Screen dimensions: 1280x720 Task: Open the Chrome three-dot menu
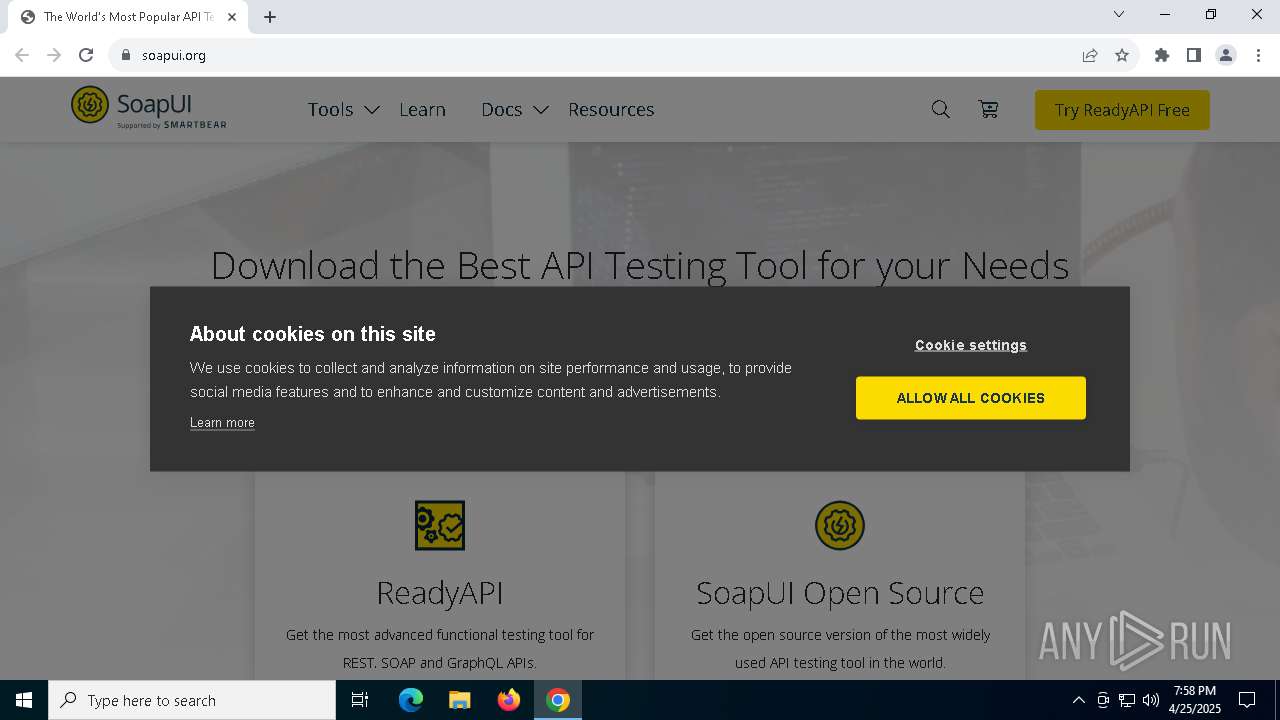click(x=1258, y=55)
